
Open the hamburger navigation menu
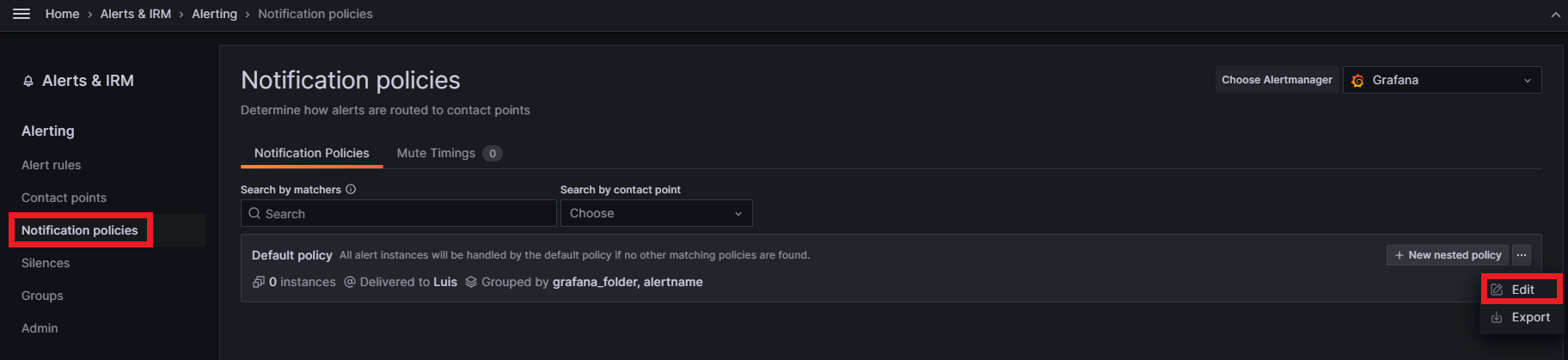coord(21,14)
